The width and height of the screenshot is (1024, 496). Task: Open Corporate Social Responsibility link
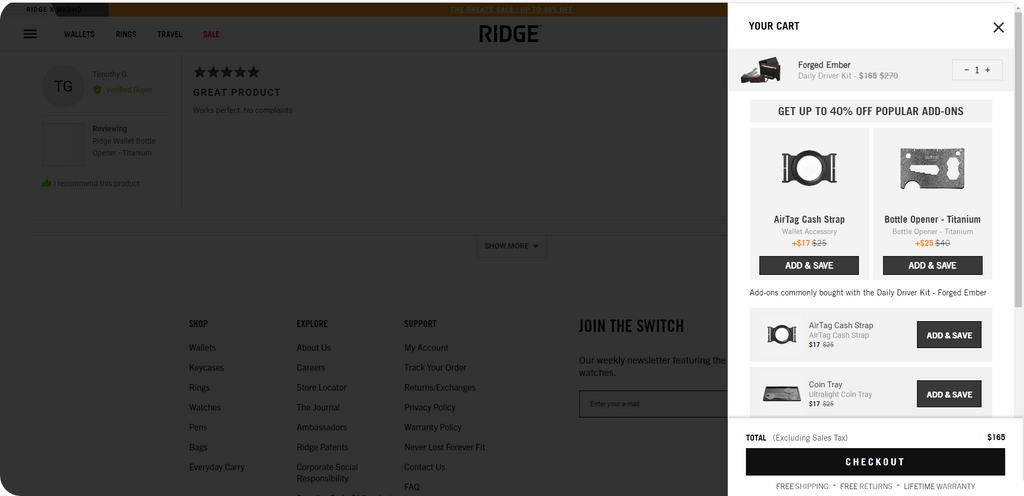[x=327, y=473]
